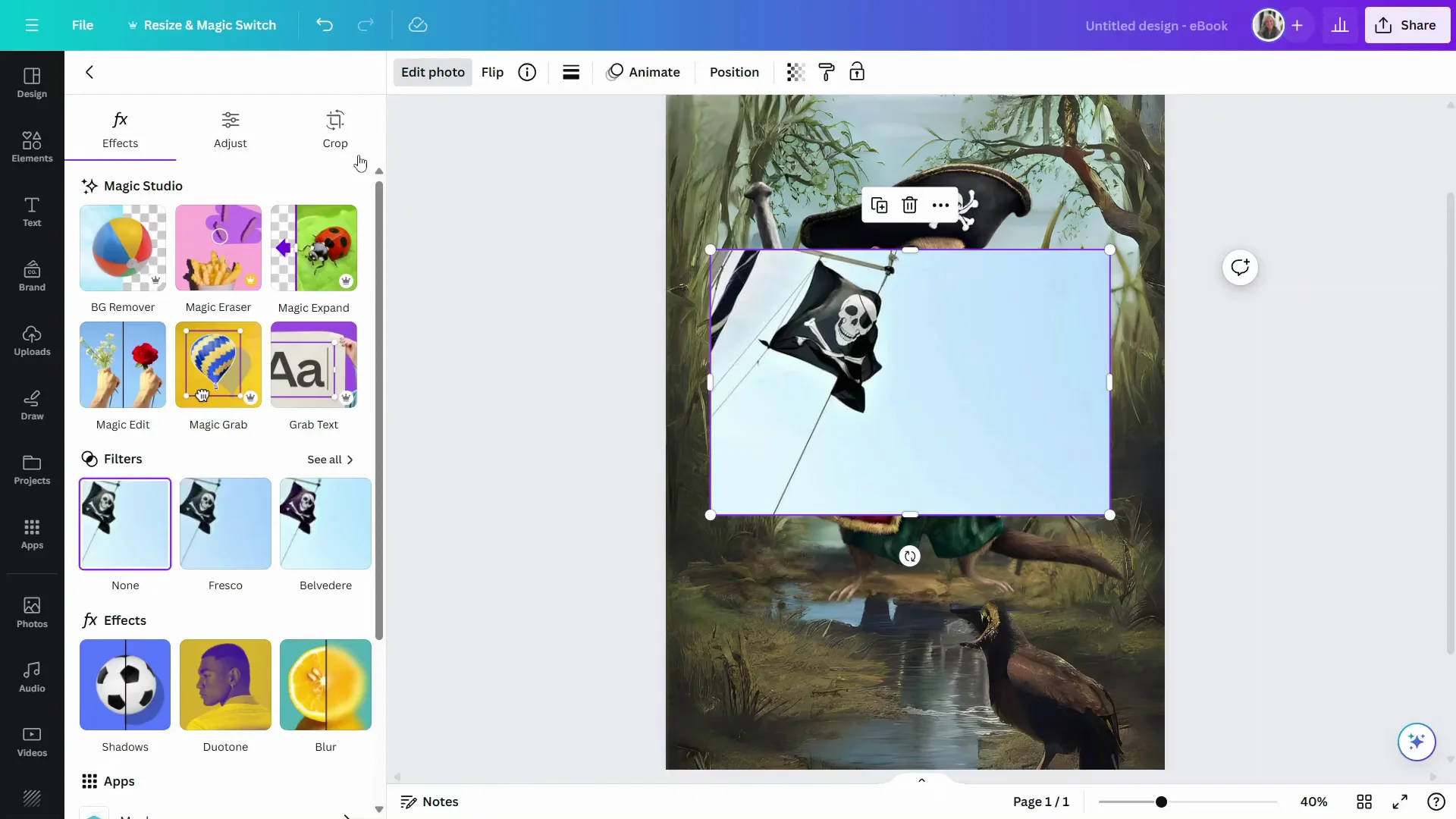
Task: Apply the Fresco filter thumbnail
Action: coord(224,524)
